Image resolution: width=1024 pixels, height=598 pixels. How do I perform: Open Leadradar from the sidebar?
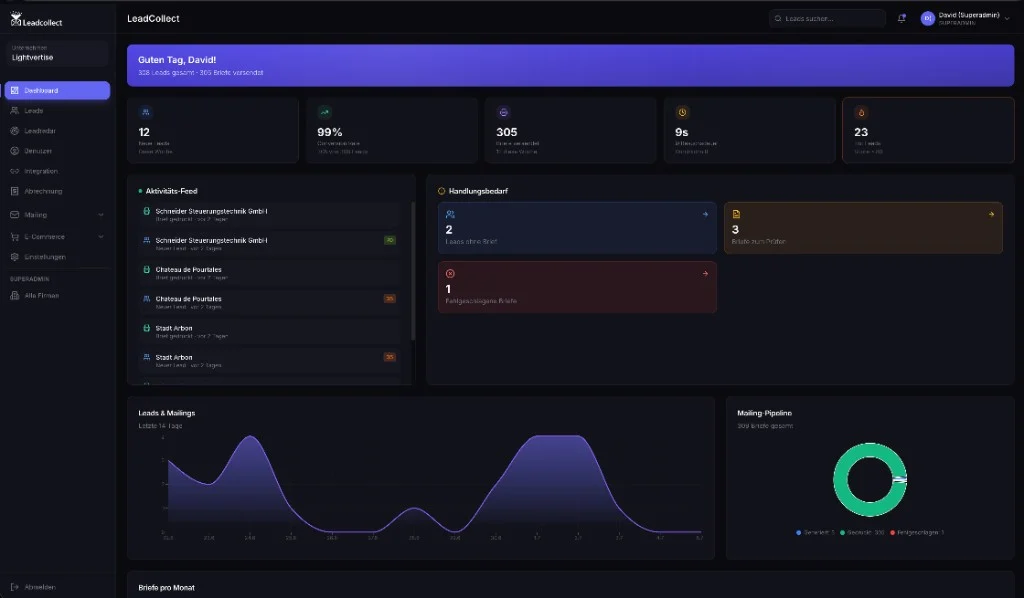pyautogui.click(x=57, y=131)
